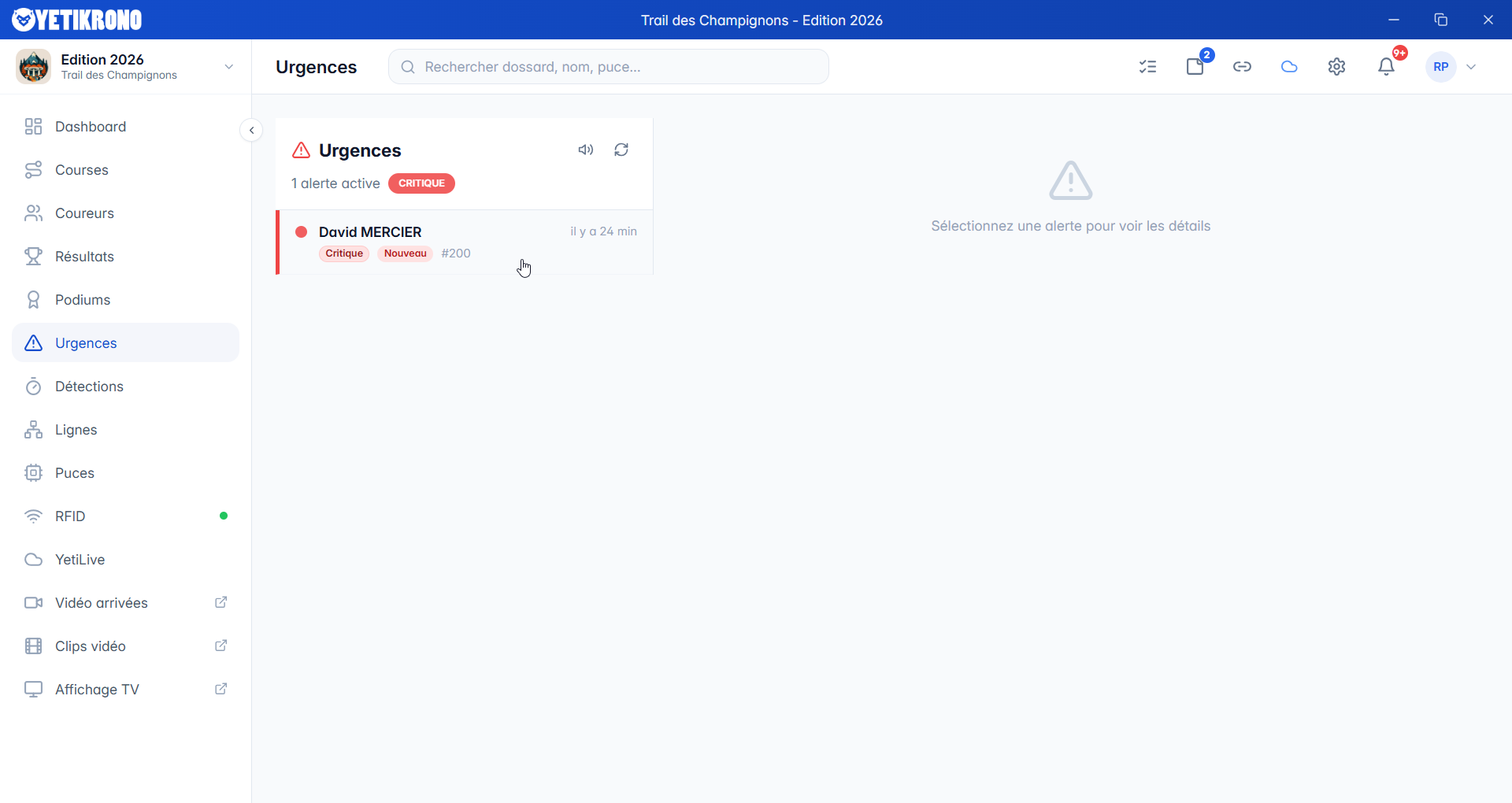
Task: Open the checklist tasks icon in header
Action: 1147,67
